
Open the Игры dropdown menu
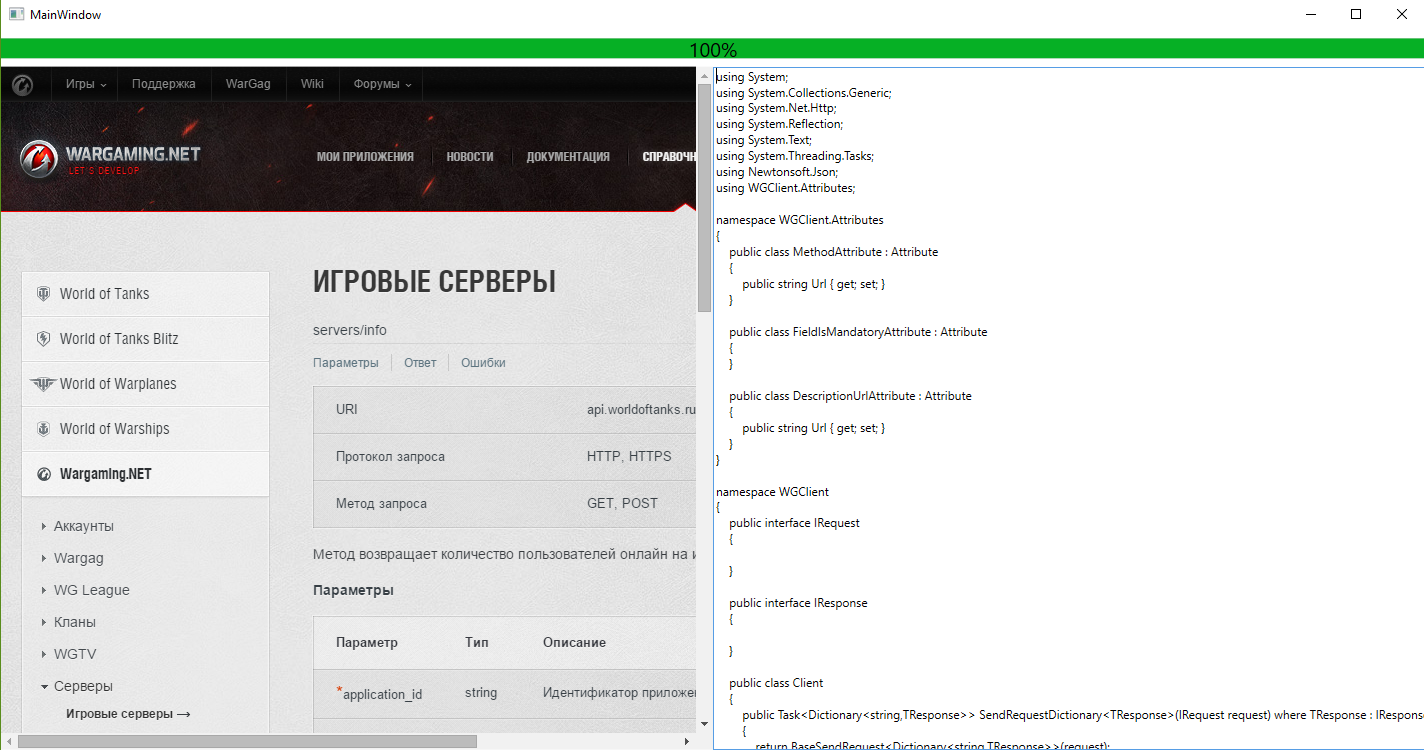coord(84,85)
